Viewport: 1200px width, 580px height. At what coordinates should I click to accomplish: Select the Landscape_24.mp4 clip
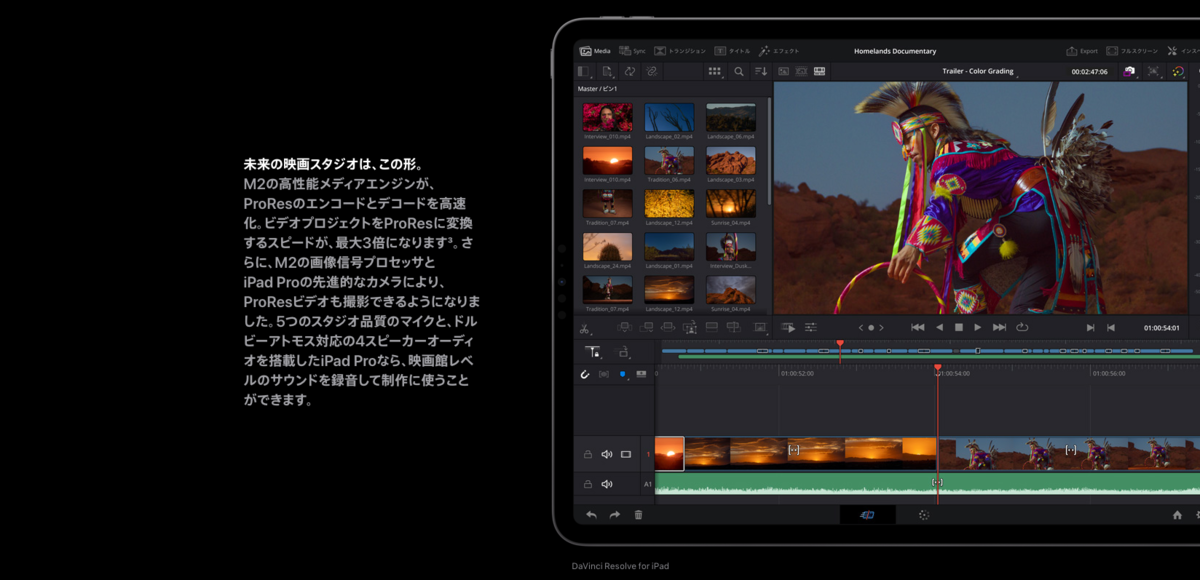(607, 248)
